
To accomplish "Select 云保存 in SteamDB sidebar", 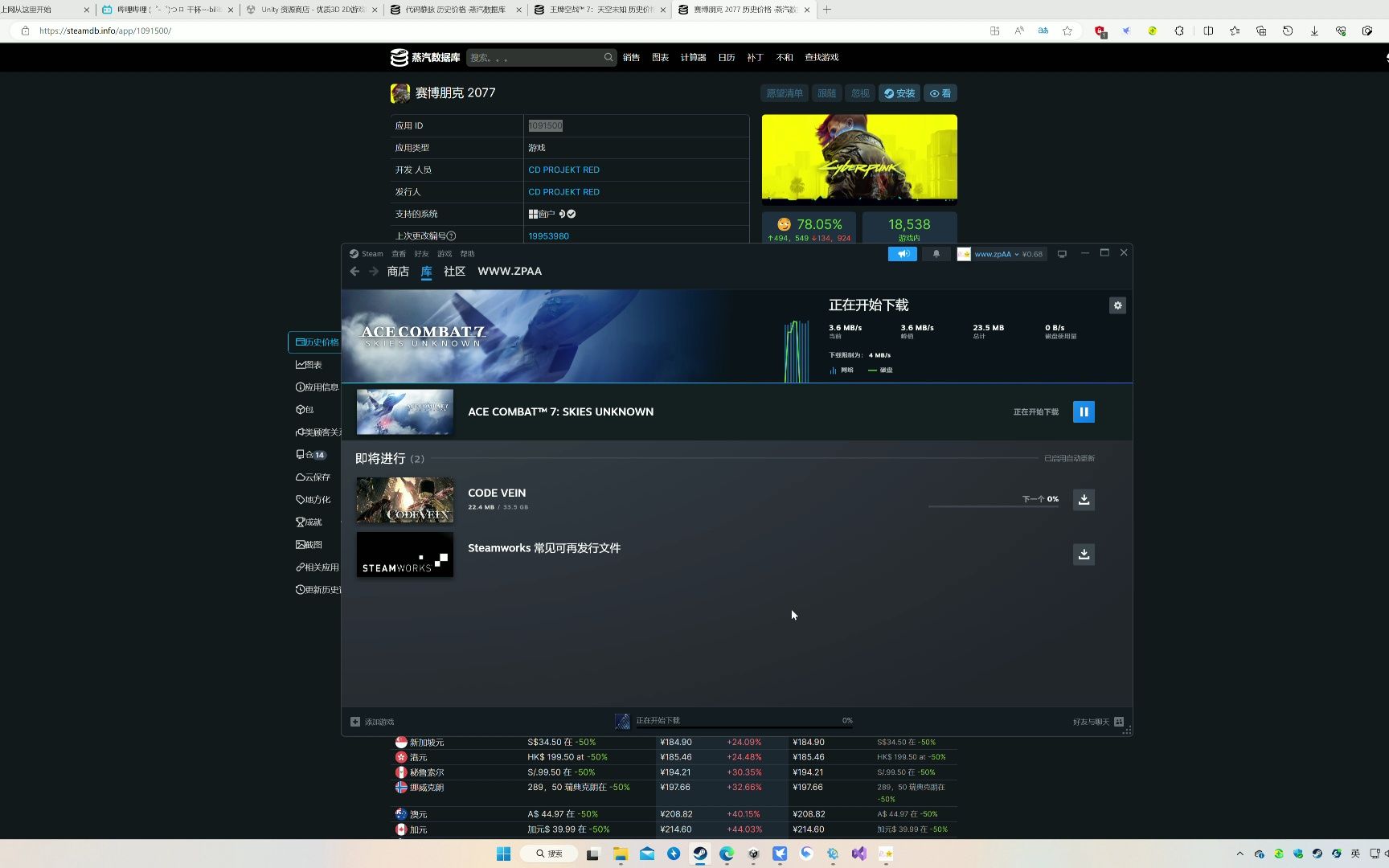I will click(x=313, y=477).
